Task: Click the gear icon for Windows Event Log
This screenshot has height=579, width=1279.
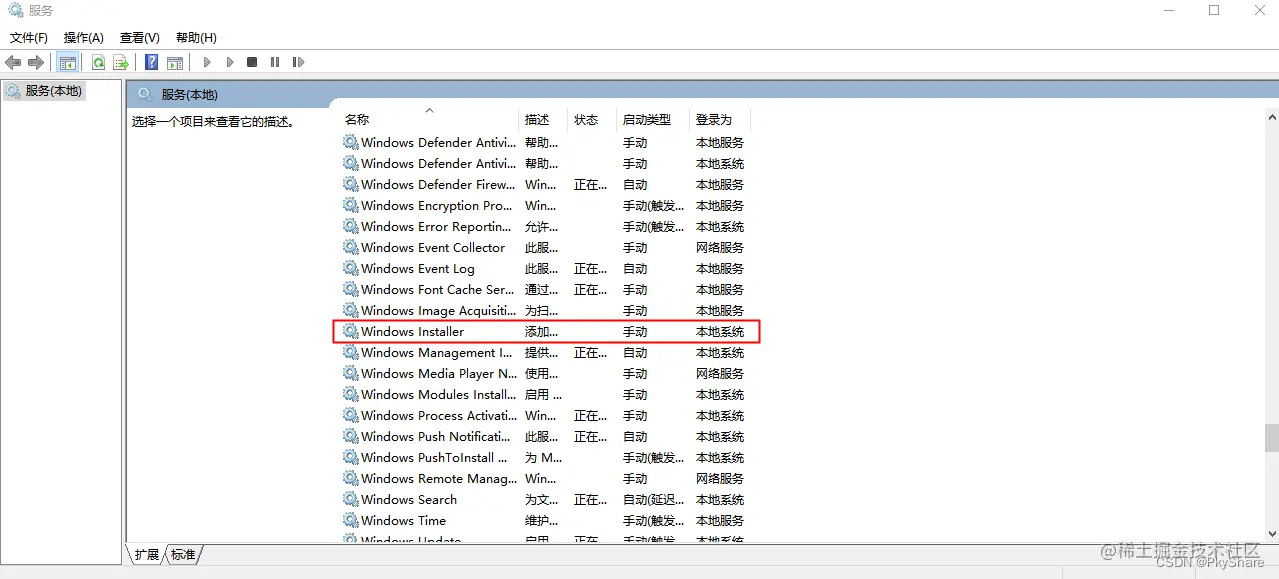Action: 350,268
